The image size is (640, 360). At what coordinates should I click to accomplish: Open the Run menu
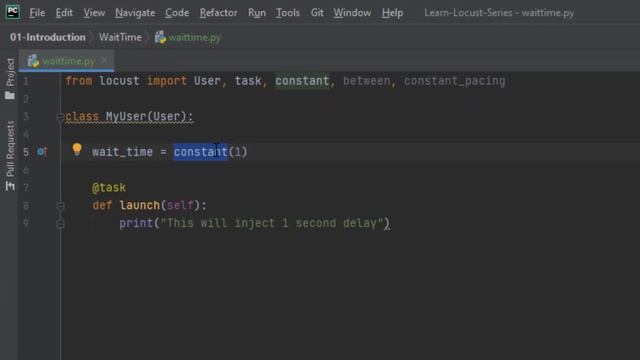click(x=257, y=13)
